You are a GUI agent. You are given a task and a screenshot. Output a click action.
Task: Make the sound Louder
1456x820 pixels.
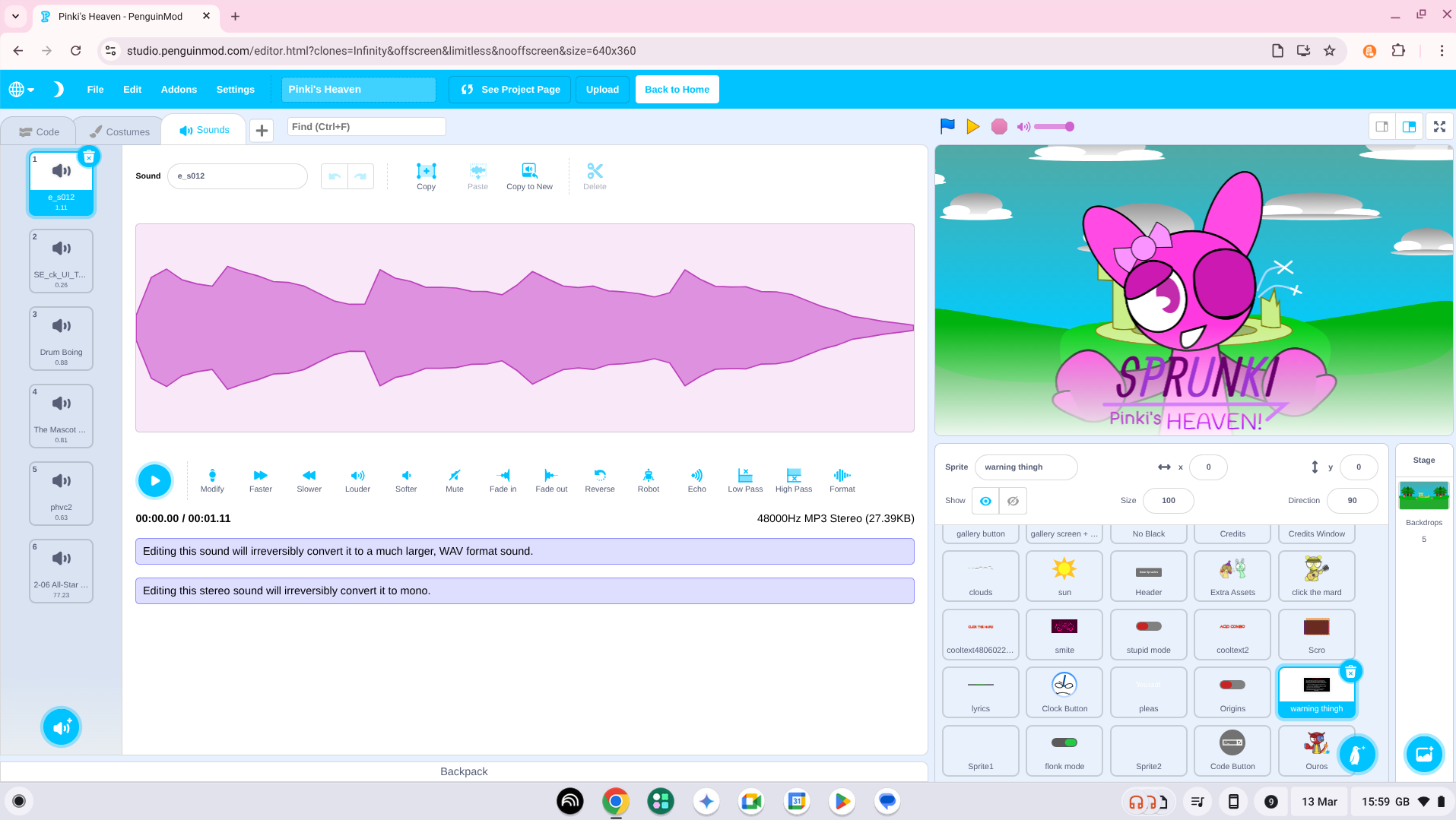coord(357,480)
